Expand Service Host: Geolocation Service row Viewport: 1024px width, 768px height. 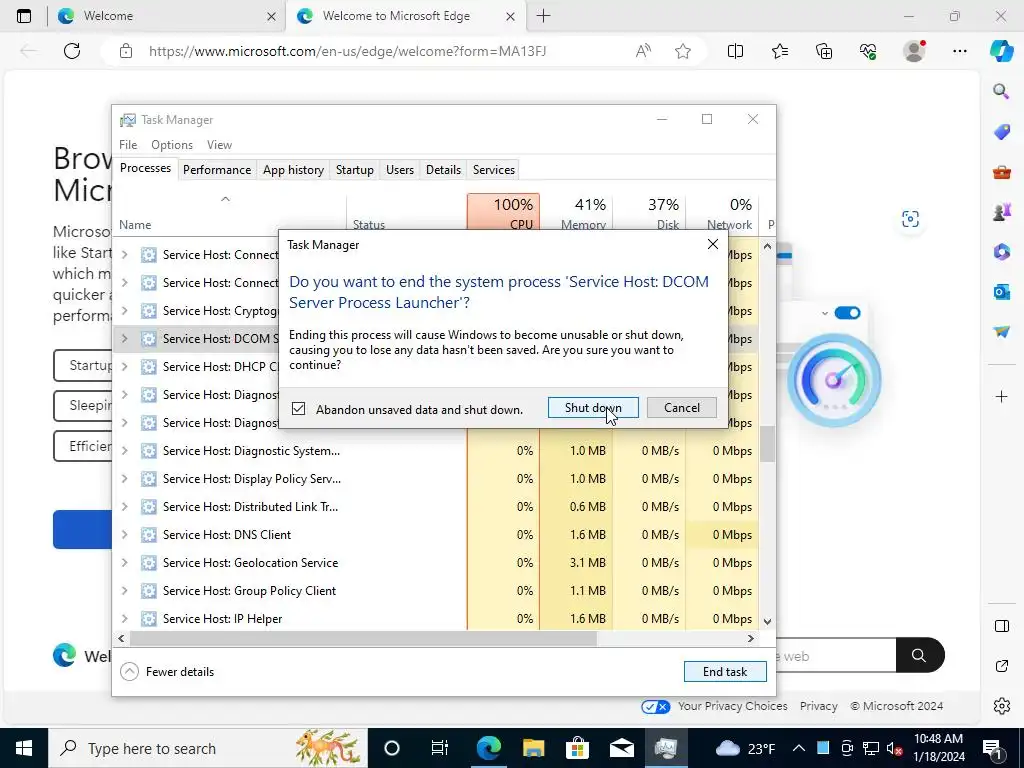click(125, 563)
